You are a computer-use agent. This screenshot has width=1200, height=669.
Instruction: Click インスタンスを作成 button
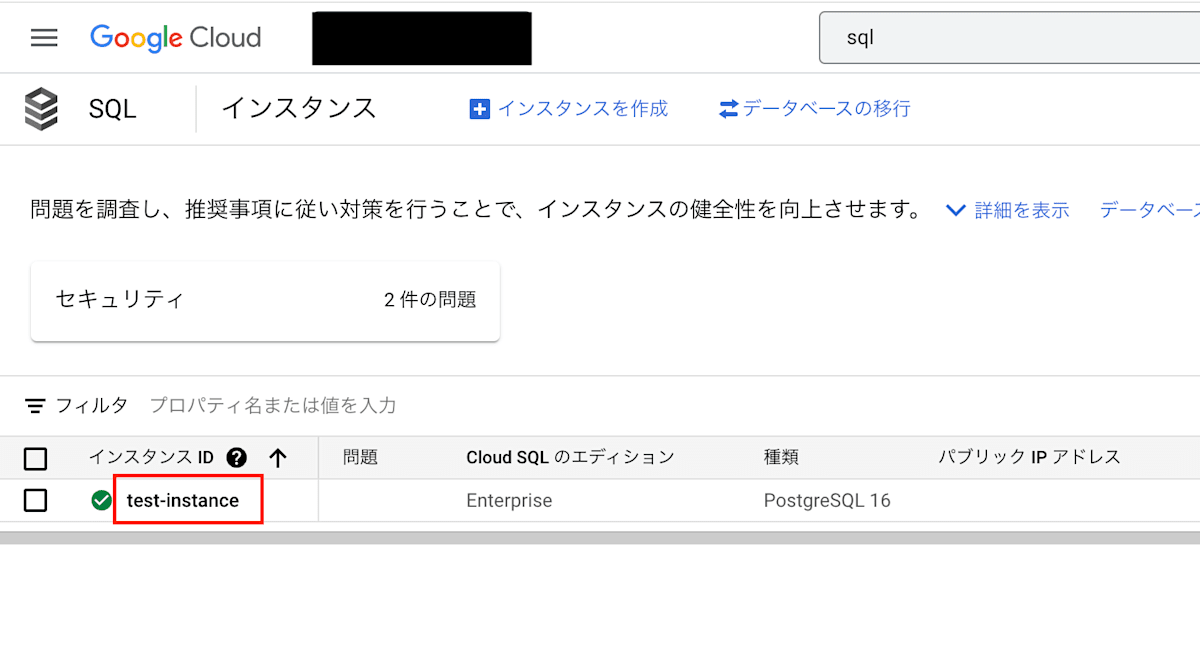coord(569,109)
